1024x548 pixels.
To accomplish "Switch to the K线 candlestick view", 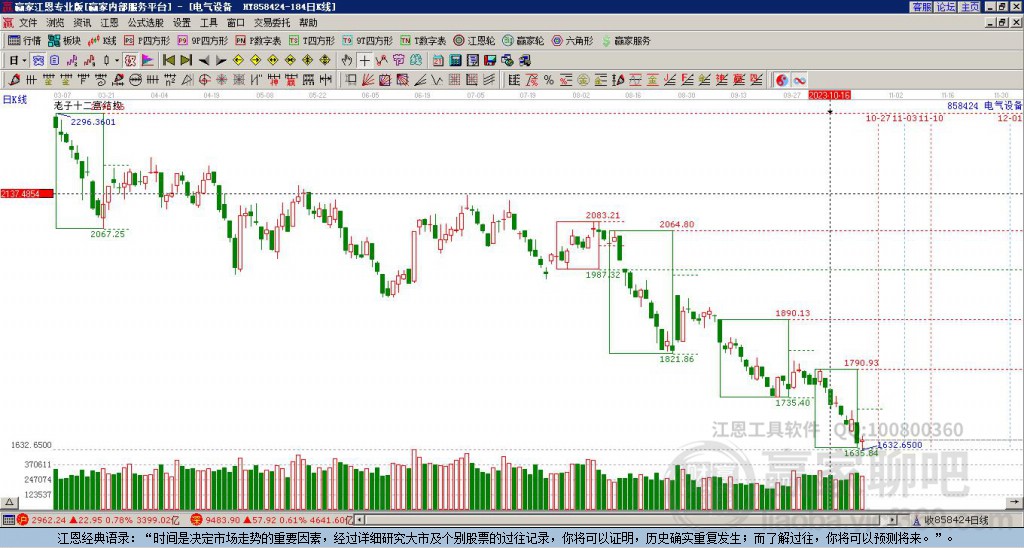I will (103, 40).
